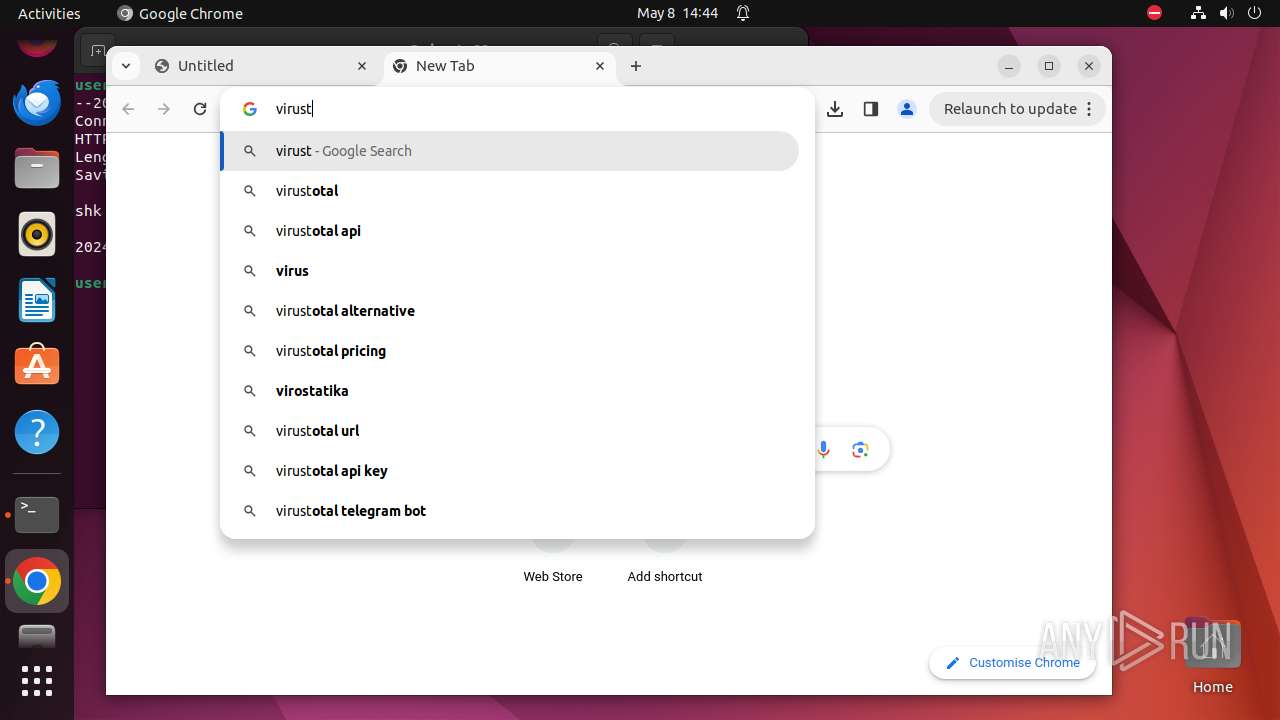Close the Untitled tab
The height and width of the screenshot is (720, 1280).
[362, 66]
